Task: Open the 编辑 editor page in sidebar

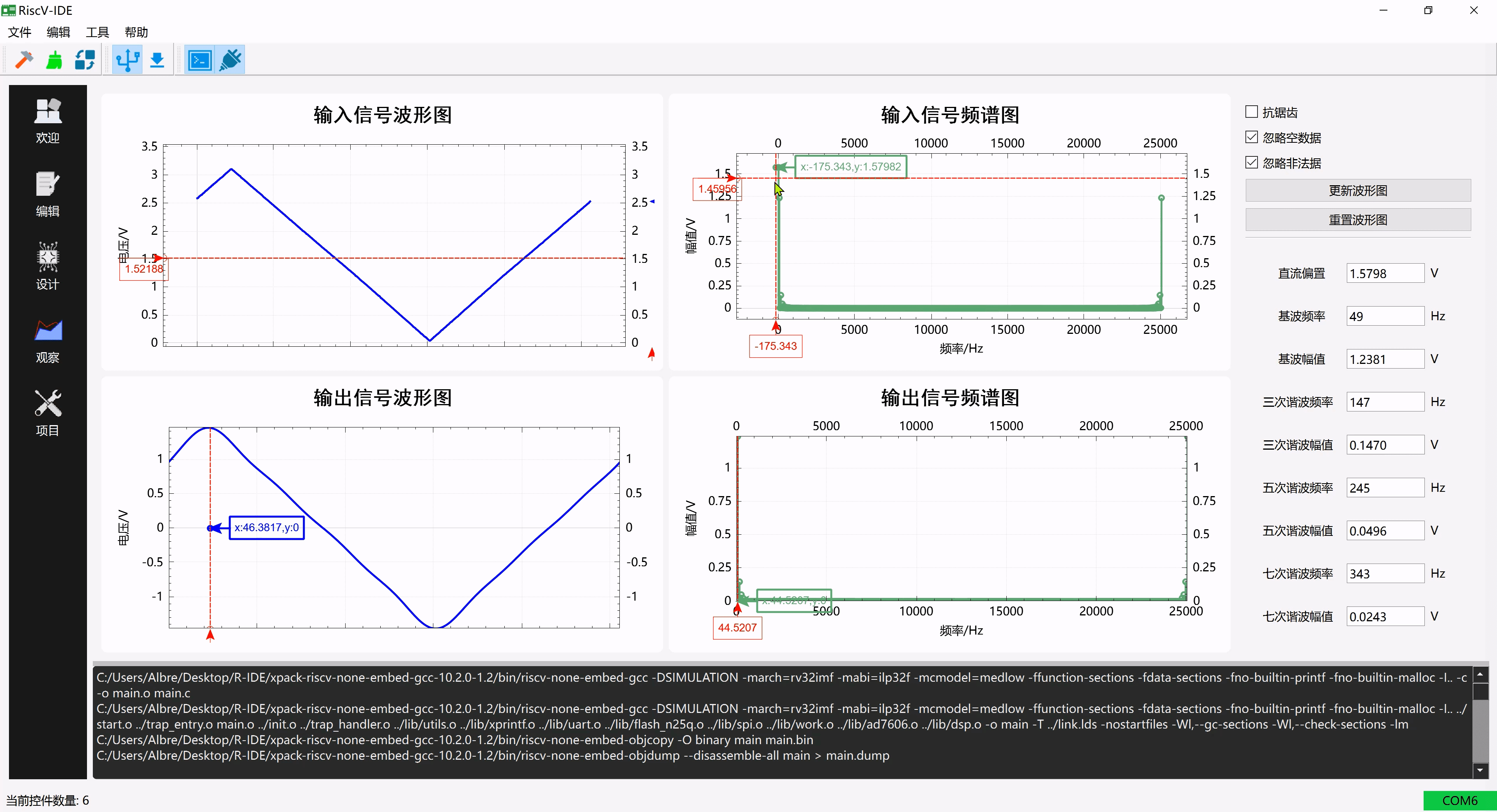Action: (x=48, y=194)
